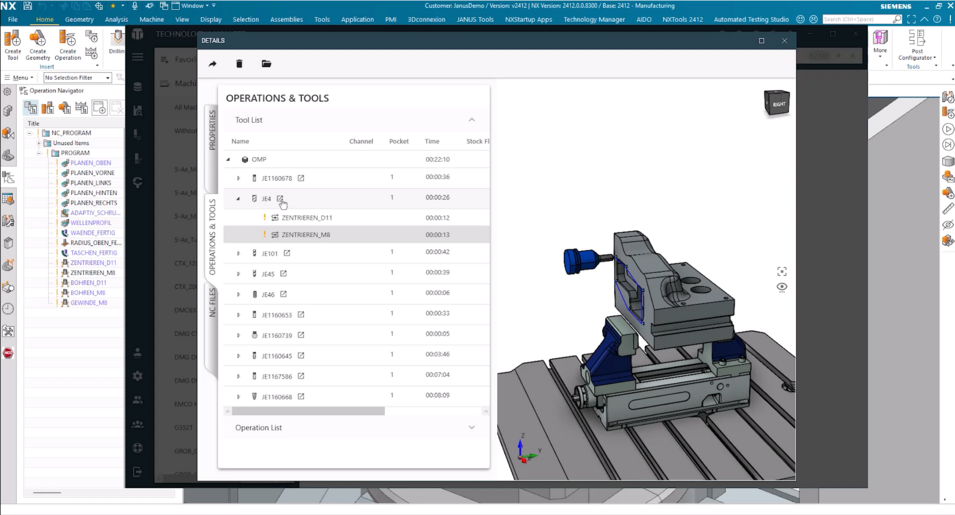
Task: Open the JANUS Tools ribbon tab
Action: pos(475,19)
